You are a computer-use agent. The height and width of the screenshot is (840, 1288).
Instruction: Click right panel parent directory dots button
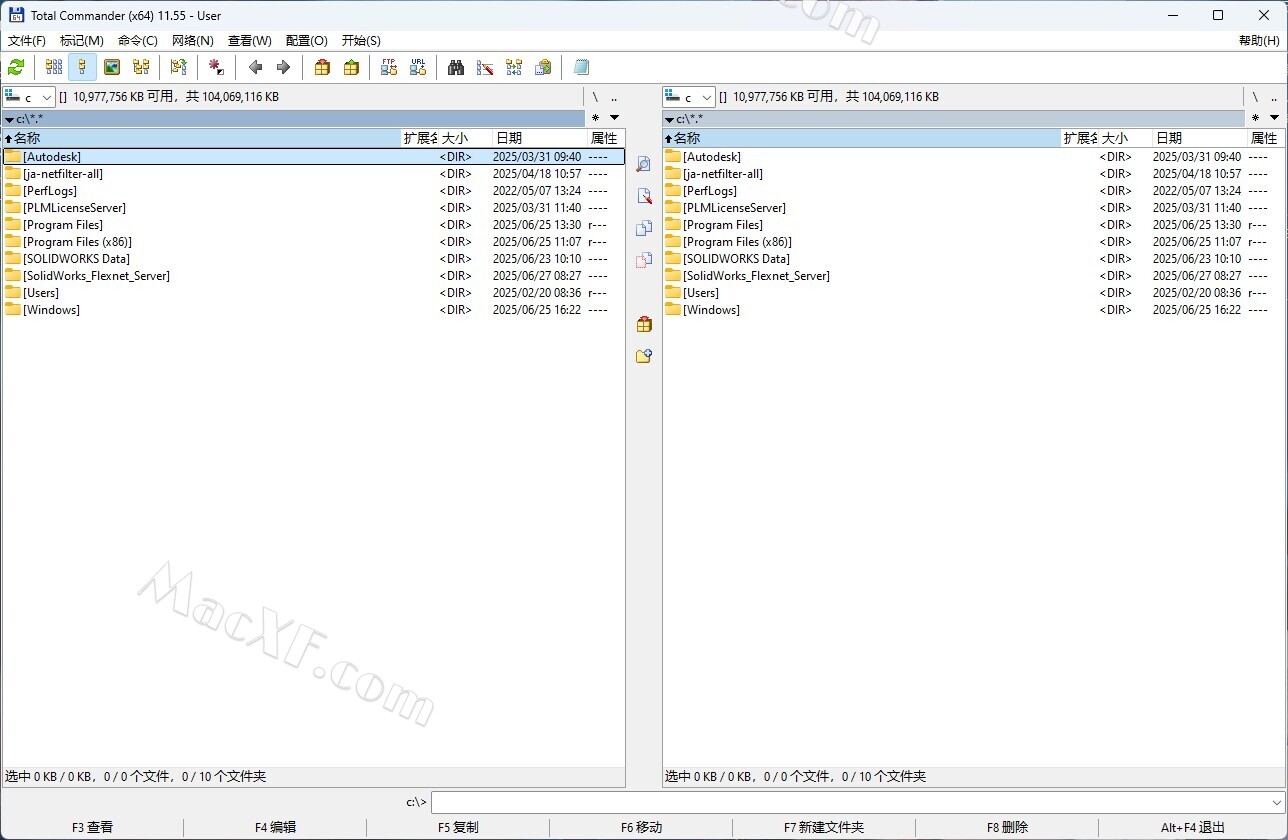point(1274,97)
